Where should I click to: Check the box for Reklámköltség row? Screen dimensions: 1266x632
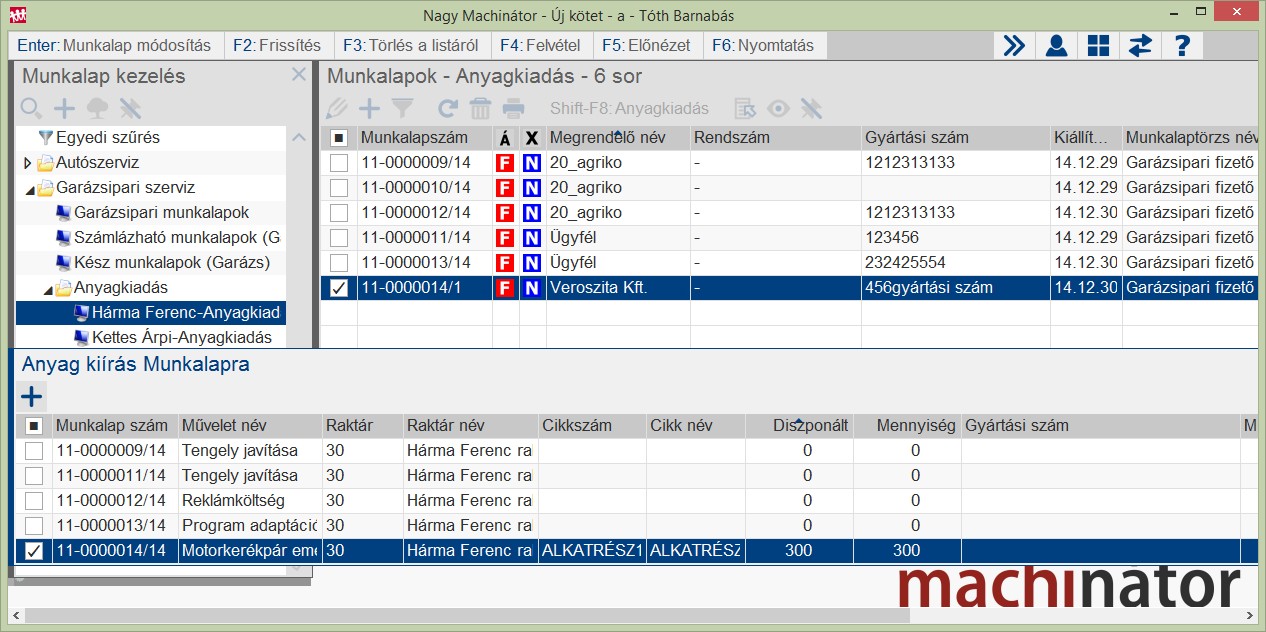[x=34, y=500]
